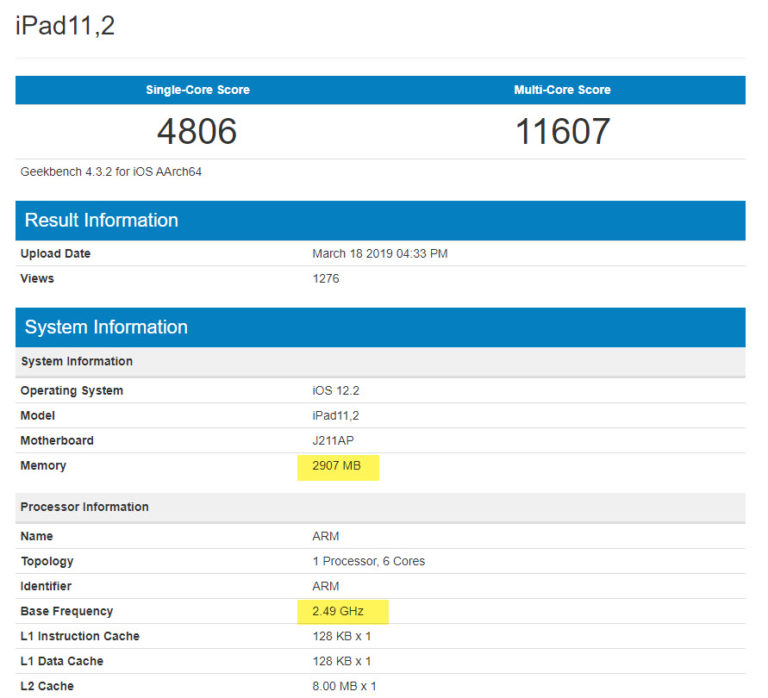
Task: Click the L1 Instruction Cache label
Action: click(80, 636)
